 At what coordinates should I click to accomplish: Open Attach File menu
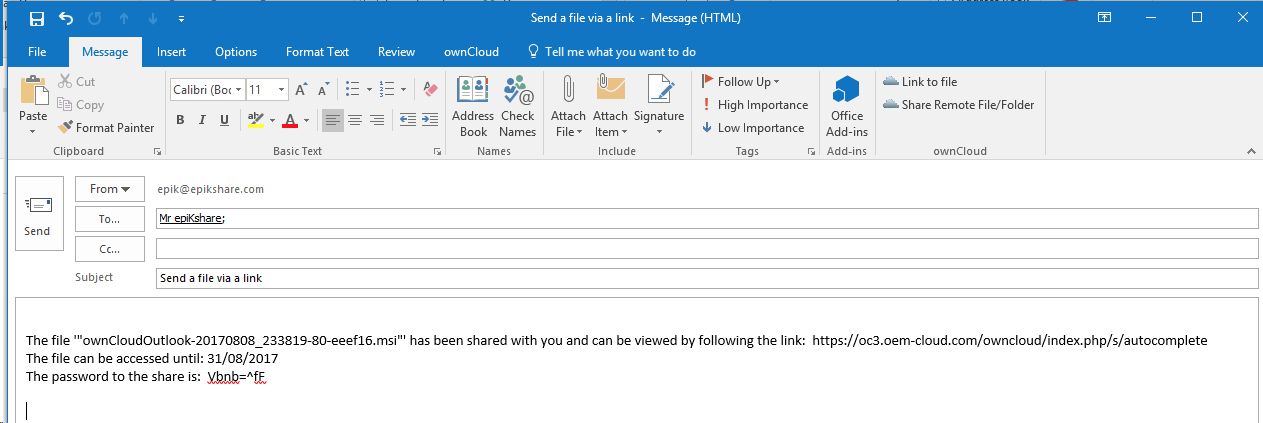click(568, 106)
